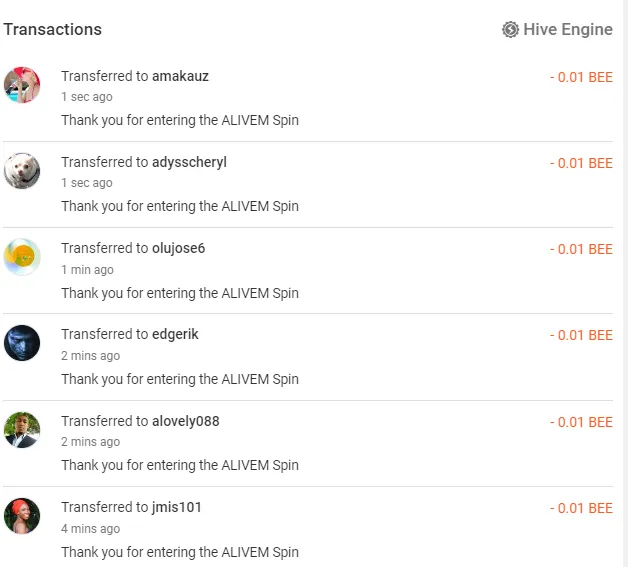Click the '4 mins ago' timestamp for jmis101
The image size is (628, 567).
tap(91, 529)
